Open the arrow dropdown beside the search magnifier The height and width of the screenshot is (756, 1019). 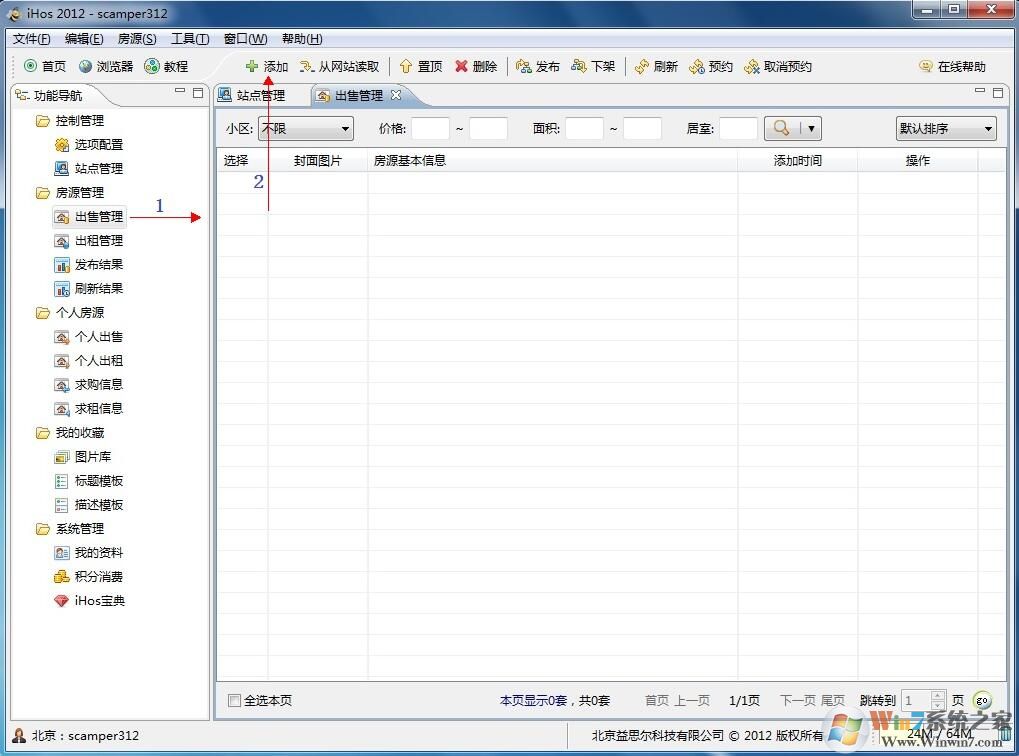(810, 128)
